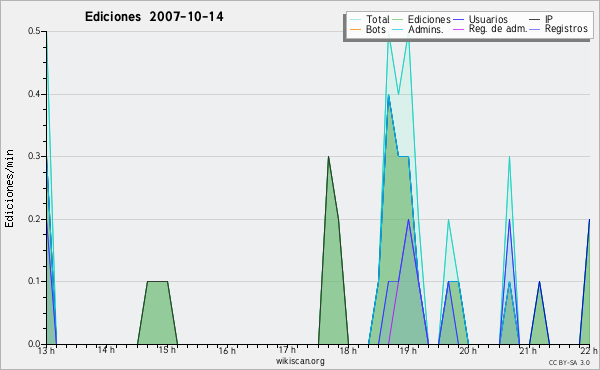
Task: Click the 0.1 y-axis value
Action: (x=34, y=281)
